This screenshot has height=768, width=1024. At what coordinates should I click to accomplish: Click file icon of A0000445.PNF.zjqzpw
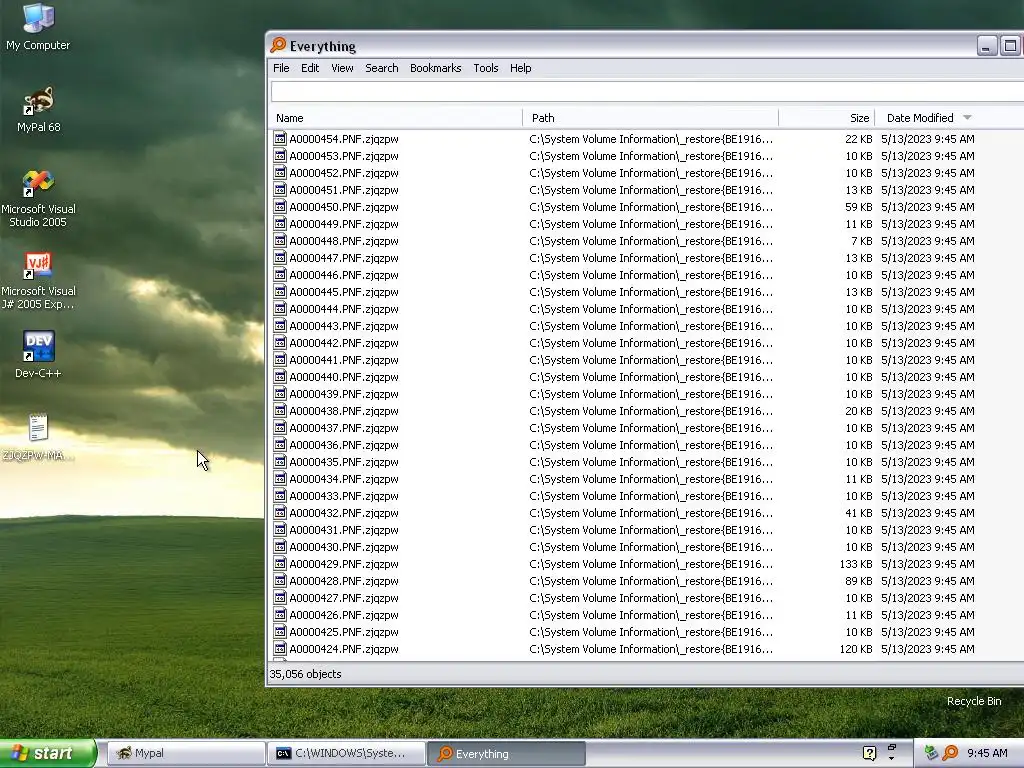(280, 291)
